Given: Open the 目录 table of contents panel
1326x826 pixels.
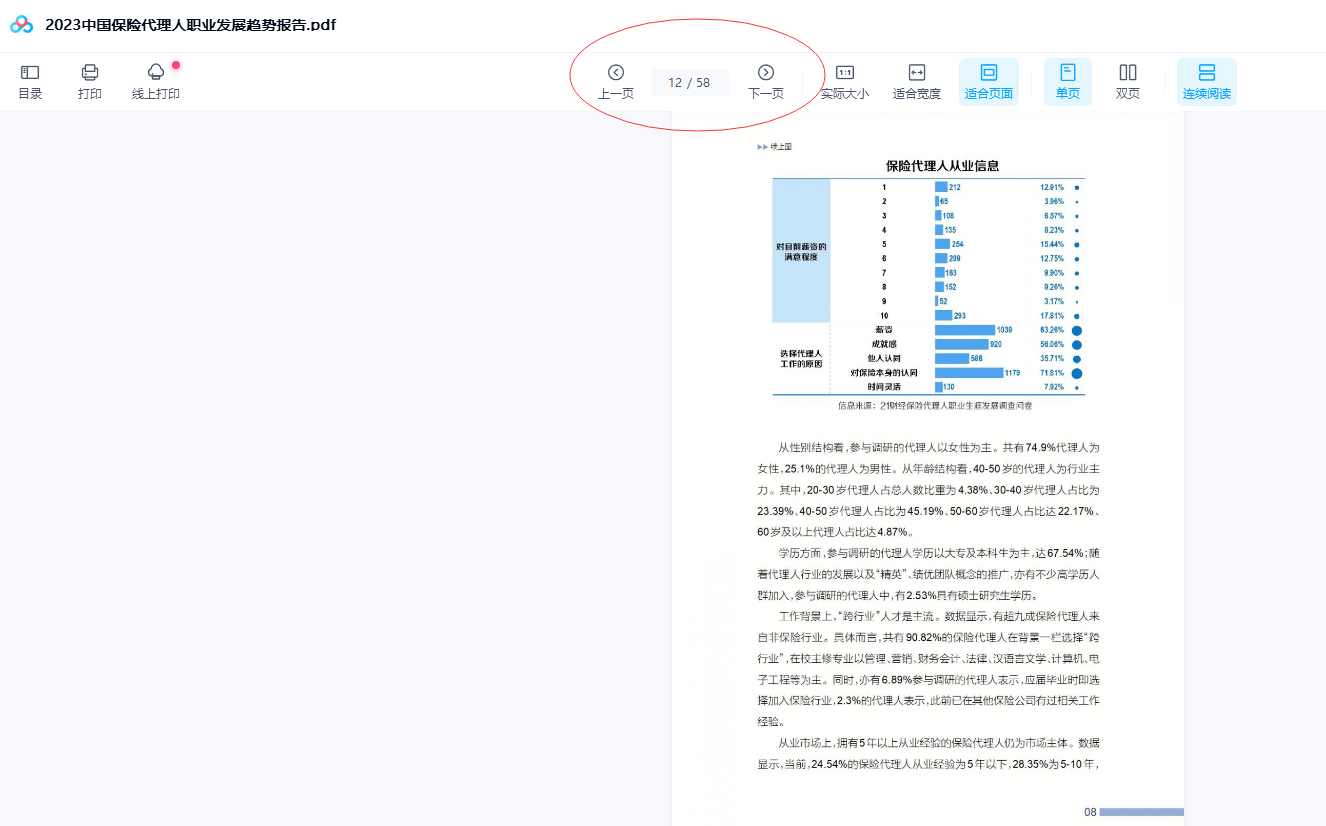Looking at the screenshot, I should [x=29, y=81].
